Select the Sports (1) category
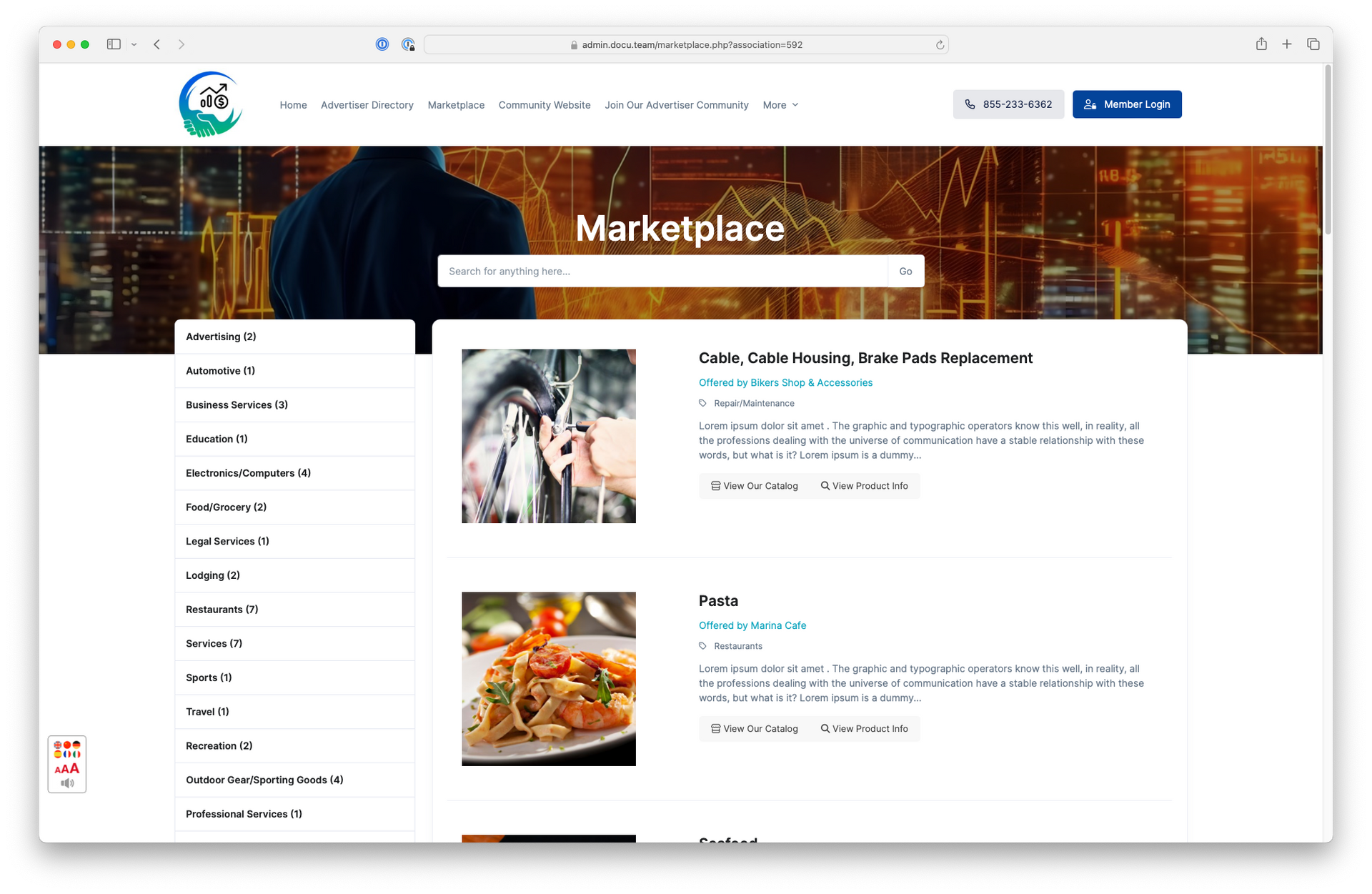 (294, 677)
